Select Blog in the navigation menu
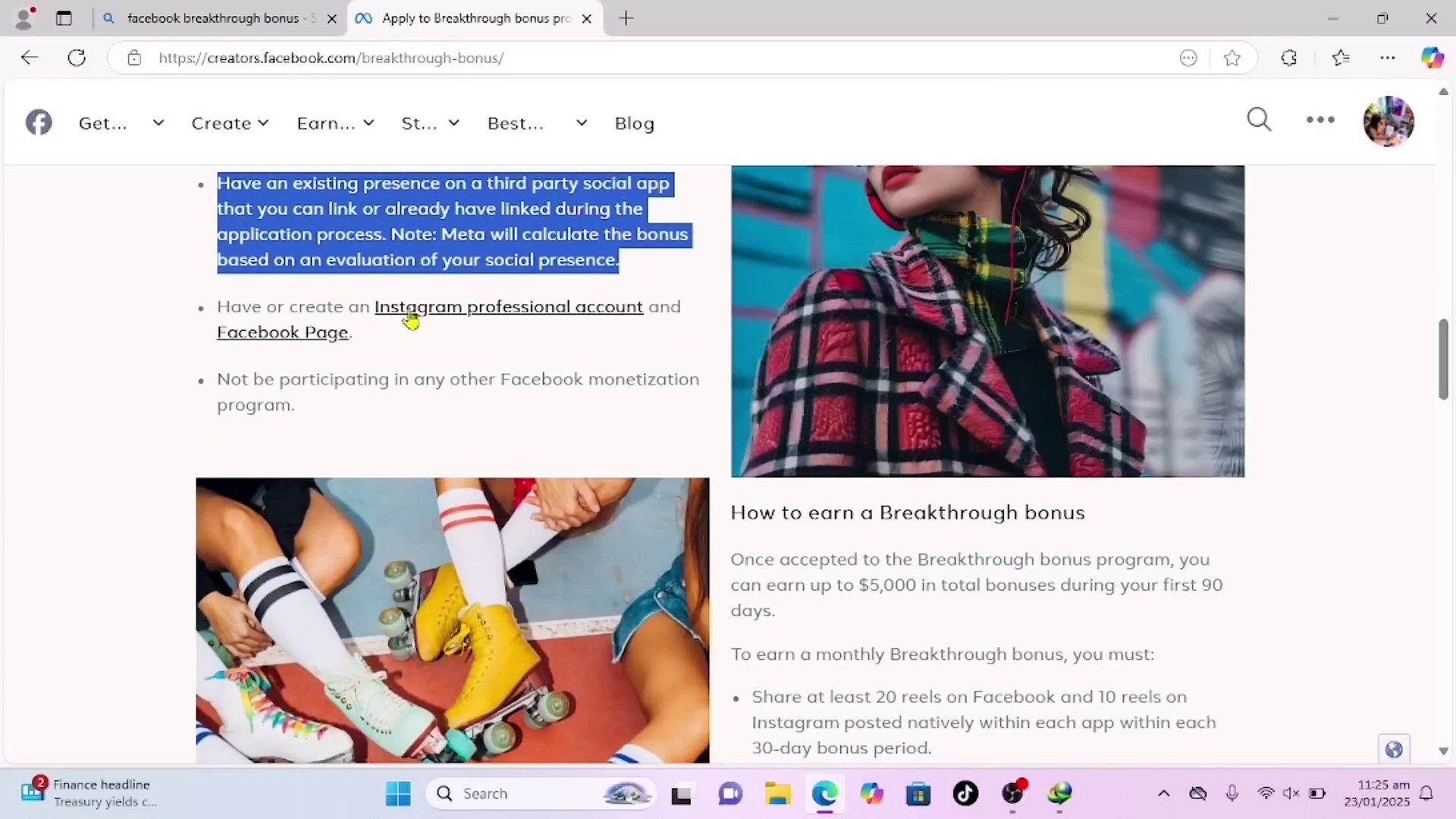Image resolution: width=1456 pixels, height=819 pixels. point(635,123)
